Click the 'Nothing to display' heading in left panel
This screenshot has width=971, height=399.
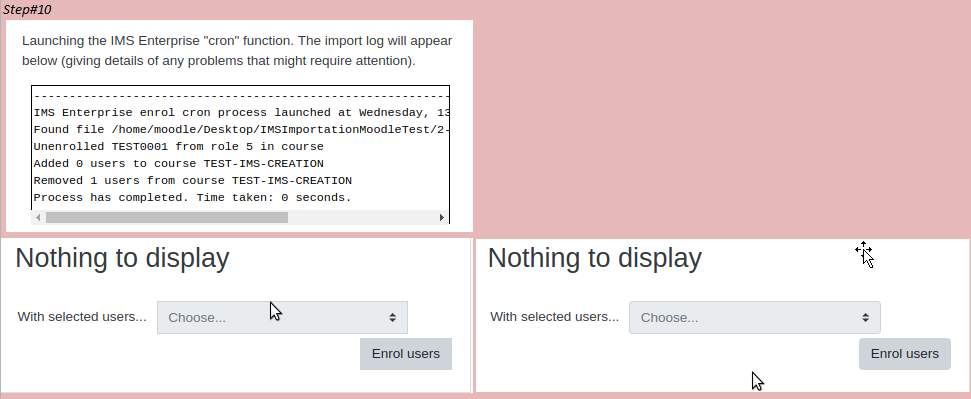pos(122,258)
